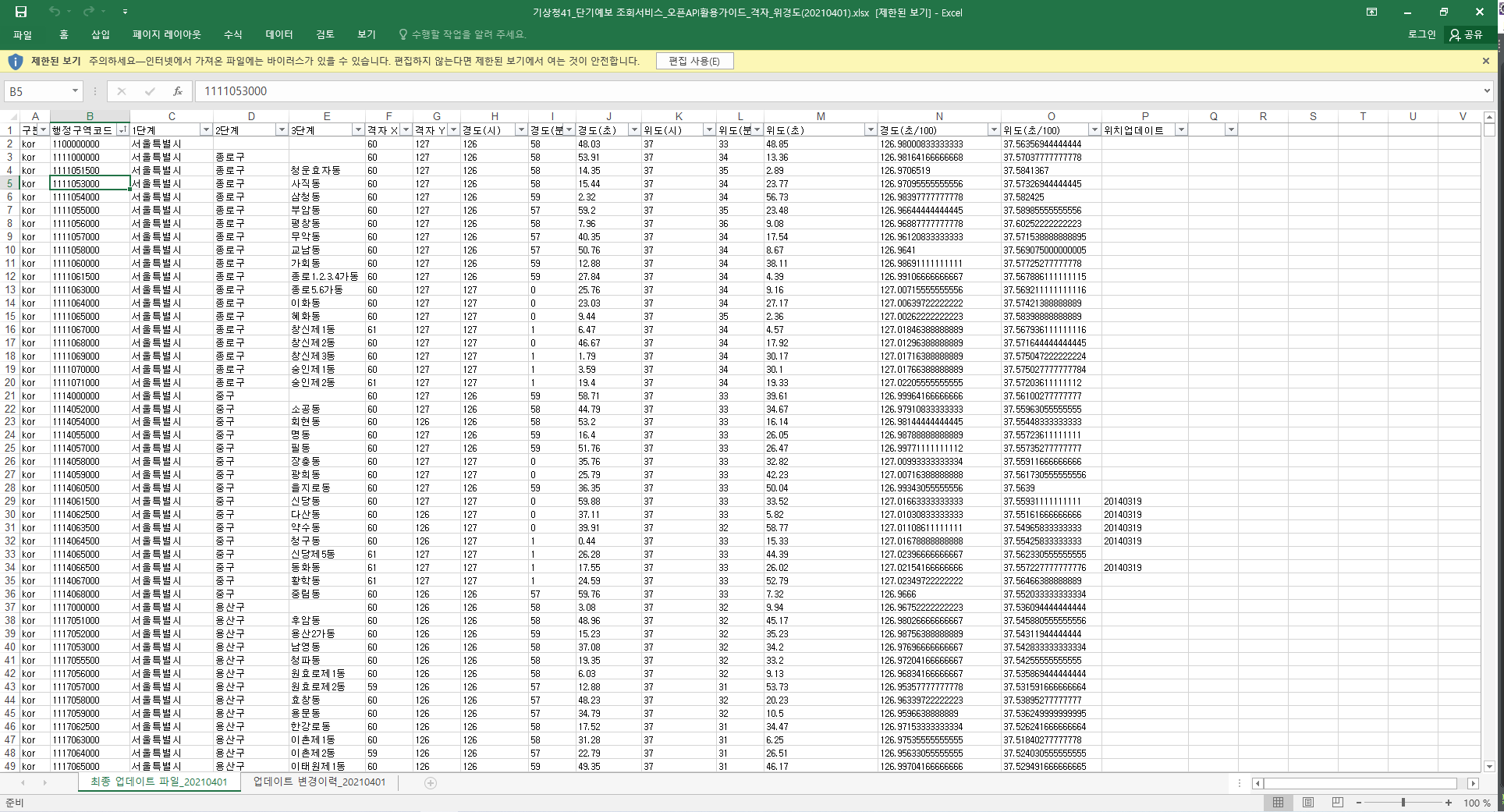Open the filter dropdown for 3단계 column
The image size is (1504, 812).
click(x=358, y=130)
